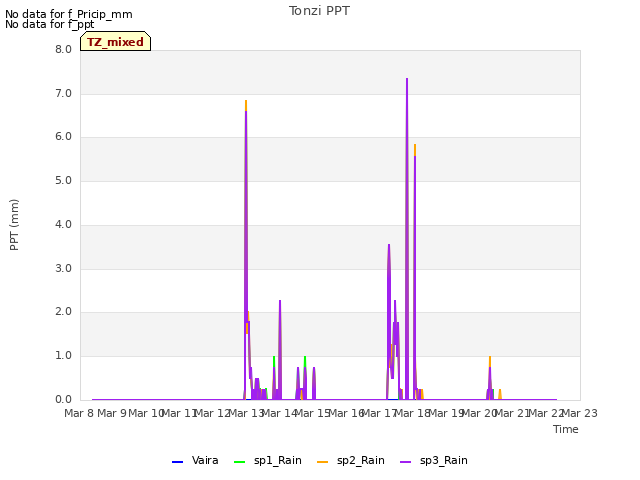Click the Mar 9 x-axis tick label
The width and height of the screenshot is (640, 480).
[x=112, y=413]
